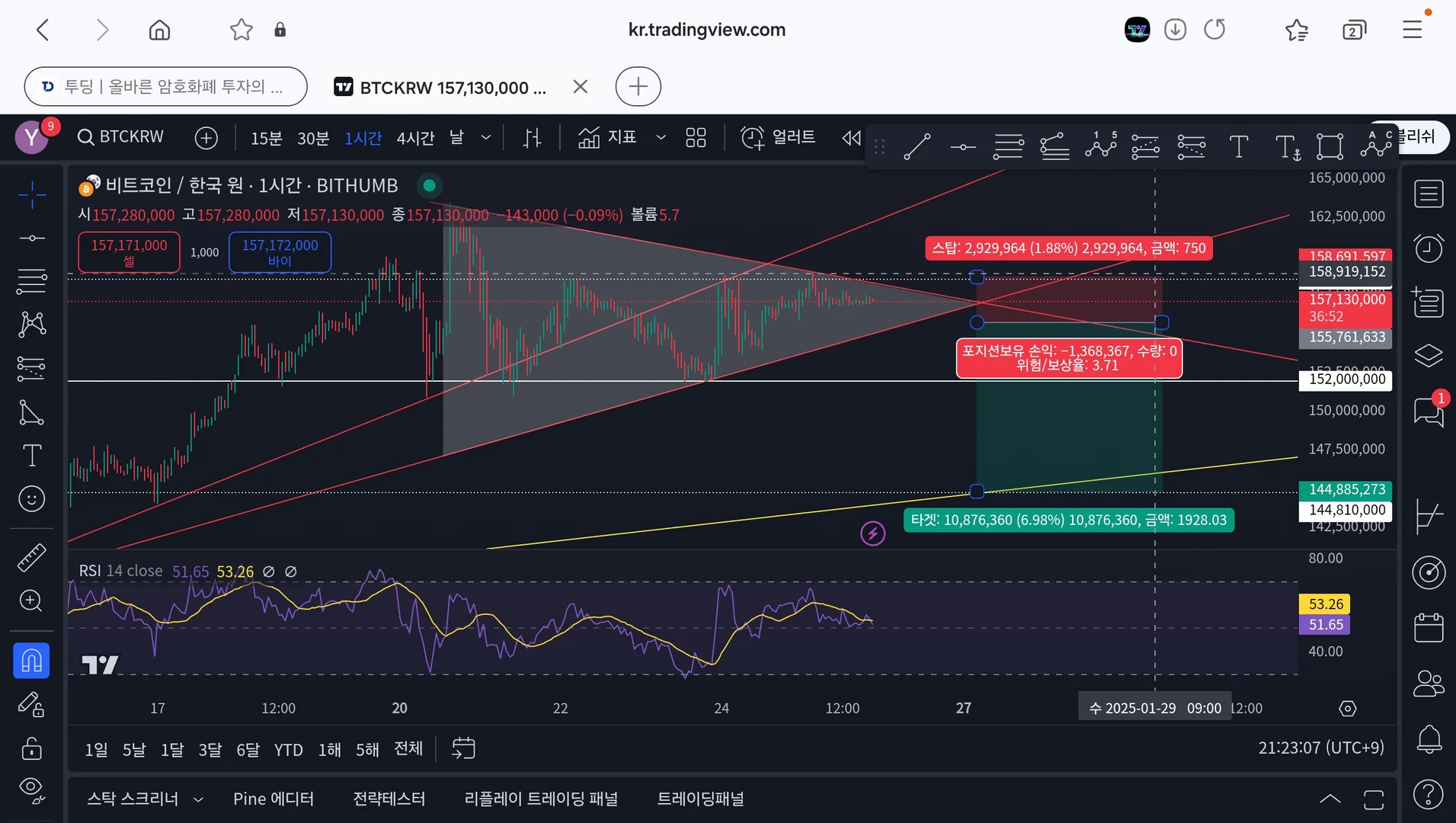
Task: Open the trend line tools in left sidebar
Action: click(x=32, y=239)
